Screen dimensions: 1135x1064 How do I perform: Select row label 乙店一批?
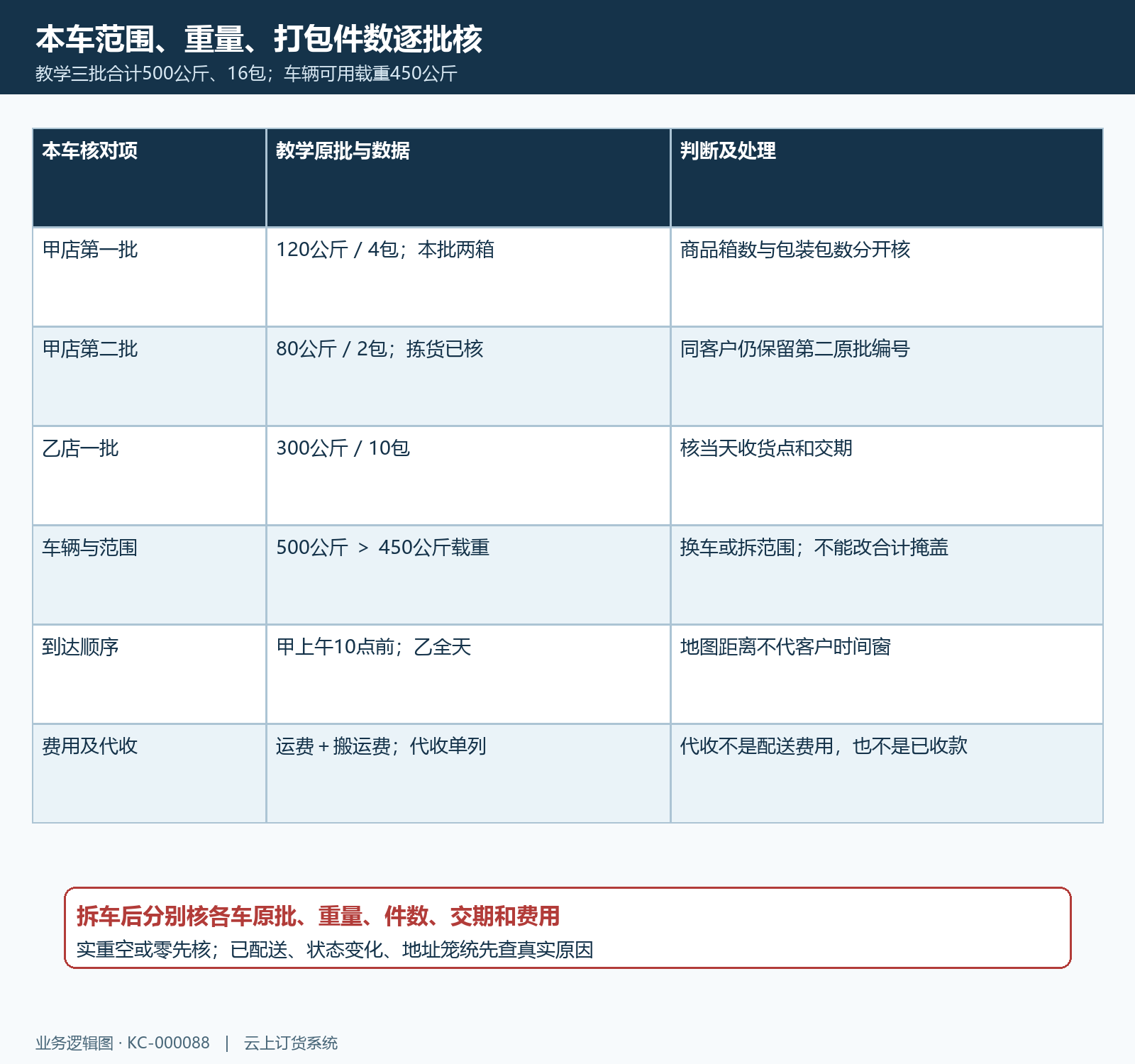(x=80, y=448)
